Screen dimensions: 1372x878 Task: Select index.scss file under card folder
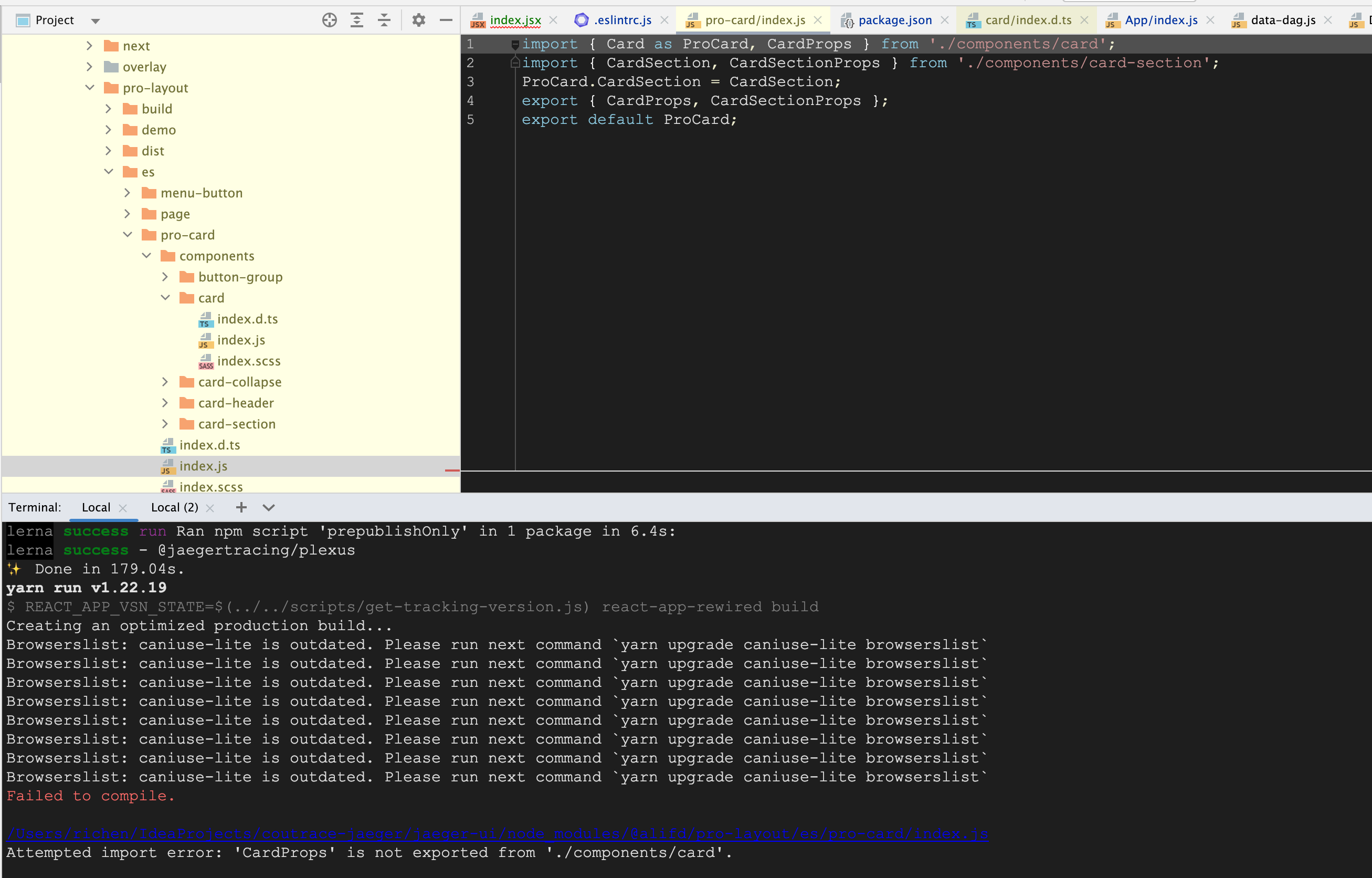tap(248, 361)
